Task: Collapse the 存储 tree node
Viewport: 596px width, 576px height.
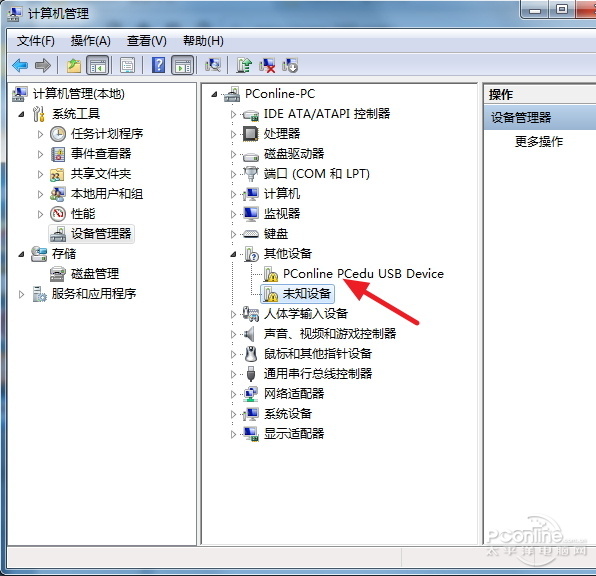Action: point(21,254)
